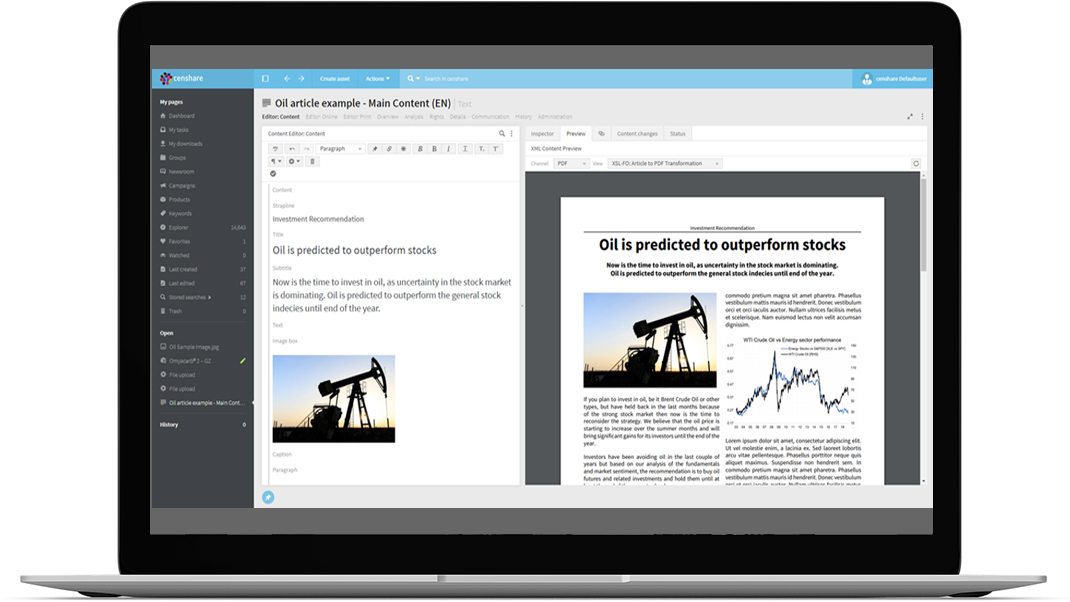Open the link icon tab beside Preview
Screen dimensions: 1070x602
click(601, 133)
